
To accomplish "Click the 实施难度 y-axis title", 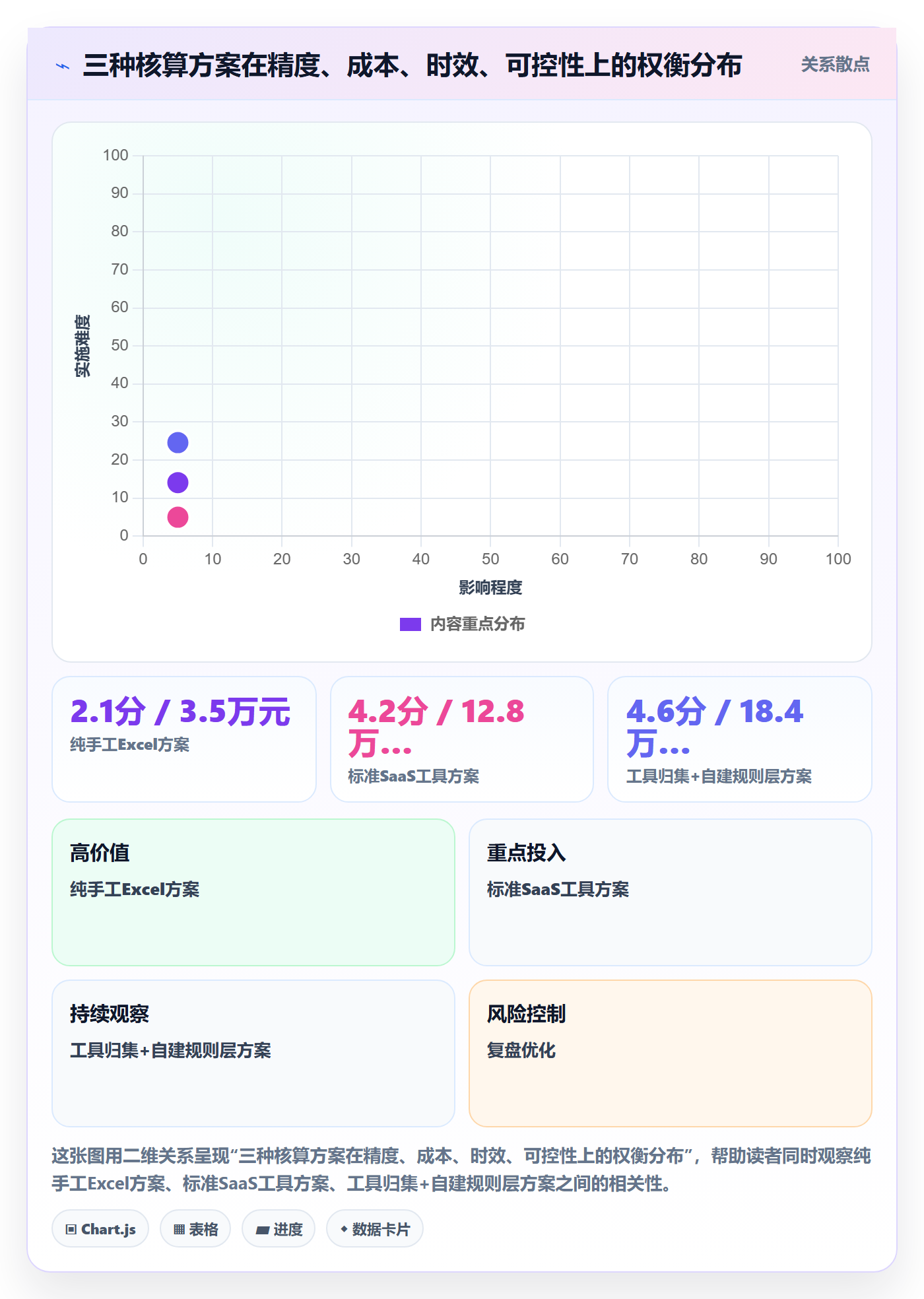I will coord(82,346).
